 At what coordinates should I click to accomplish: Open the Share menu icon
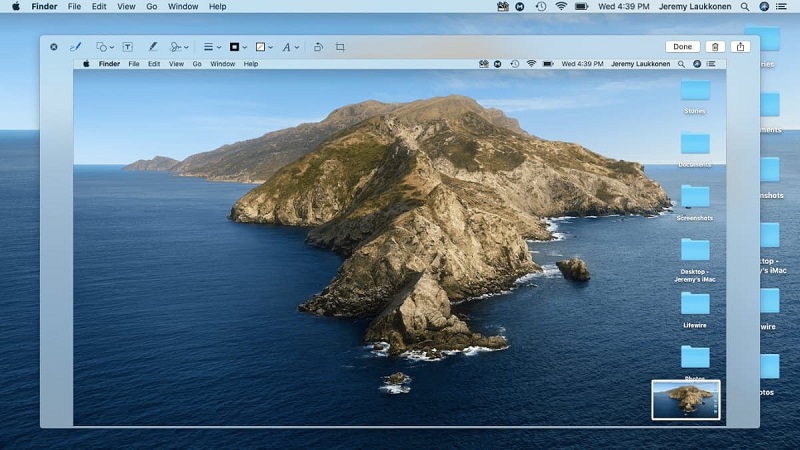point(740,47)
